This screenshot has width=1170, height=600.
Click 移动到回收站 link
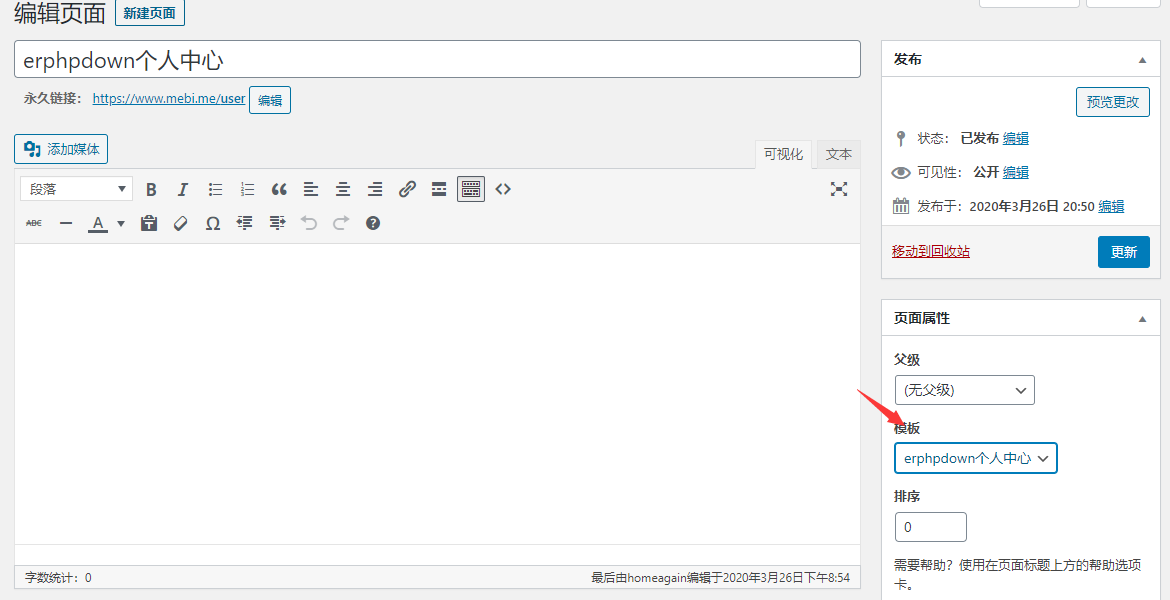(x=930, y=251)
